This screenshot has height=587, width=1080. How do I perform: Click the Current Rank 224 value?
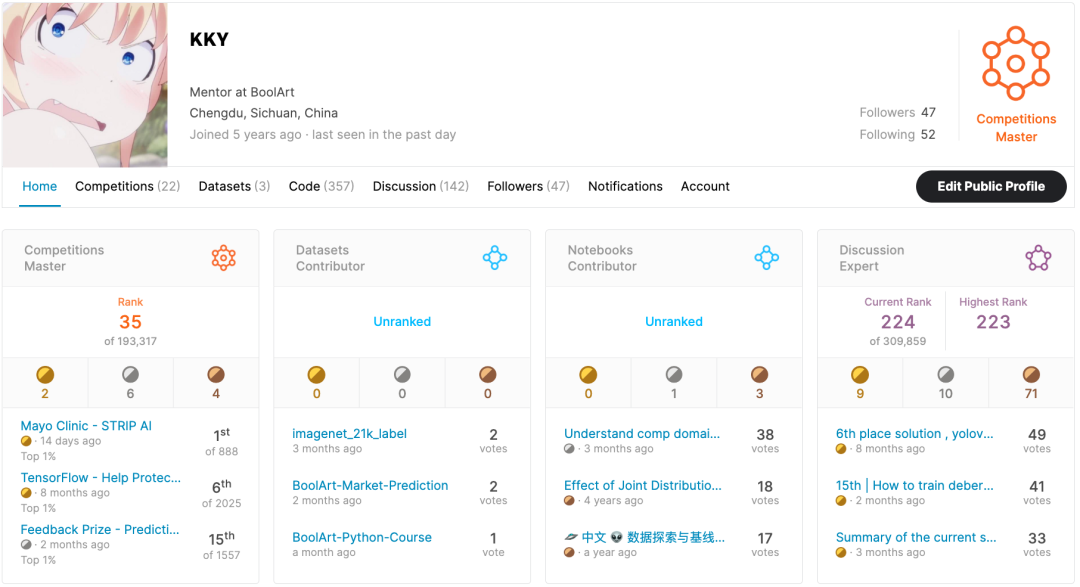[x=897, y=322]
